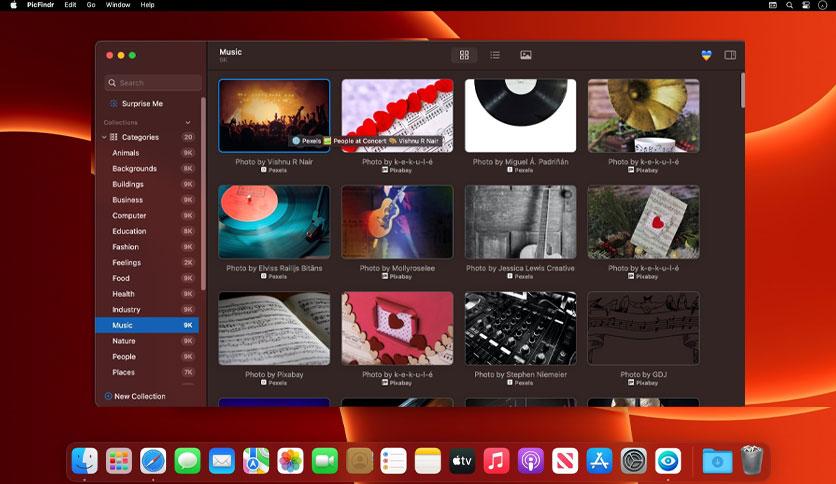Click the 'Photo by GDJ' caption

pos(644,374)
